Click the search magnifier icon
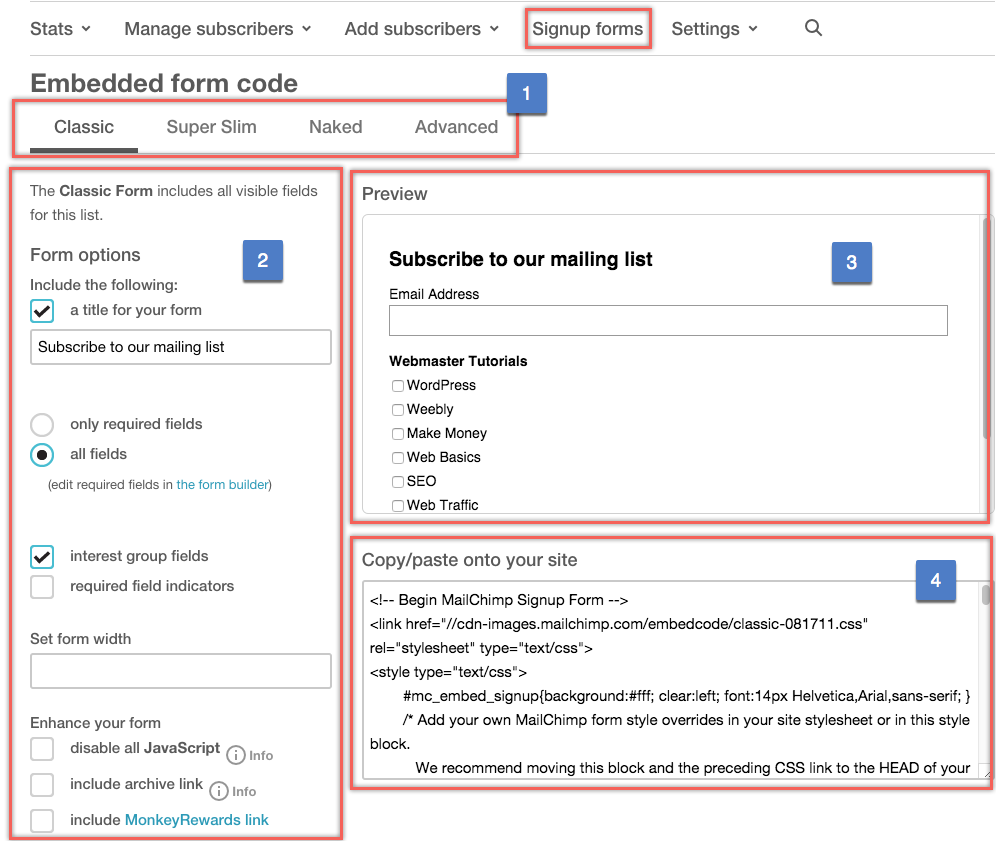 click(813, 28)
